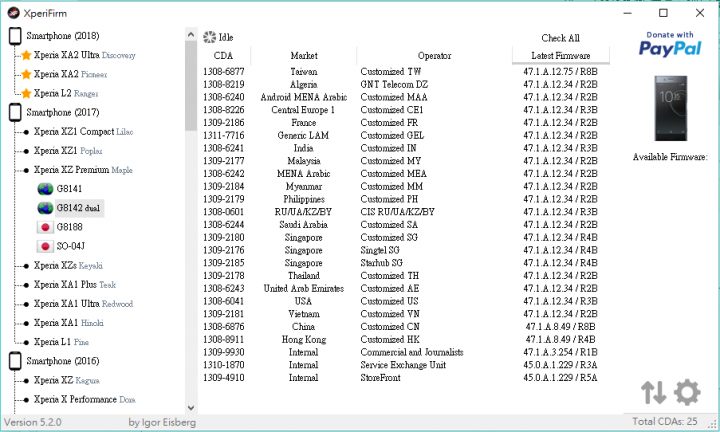
Task: Click the star icon next to Xperia XA2 Ultra
Action: tap(26, 55)
